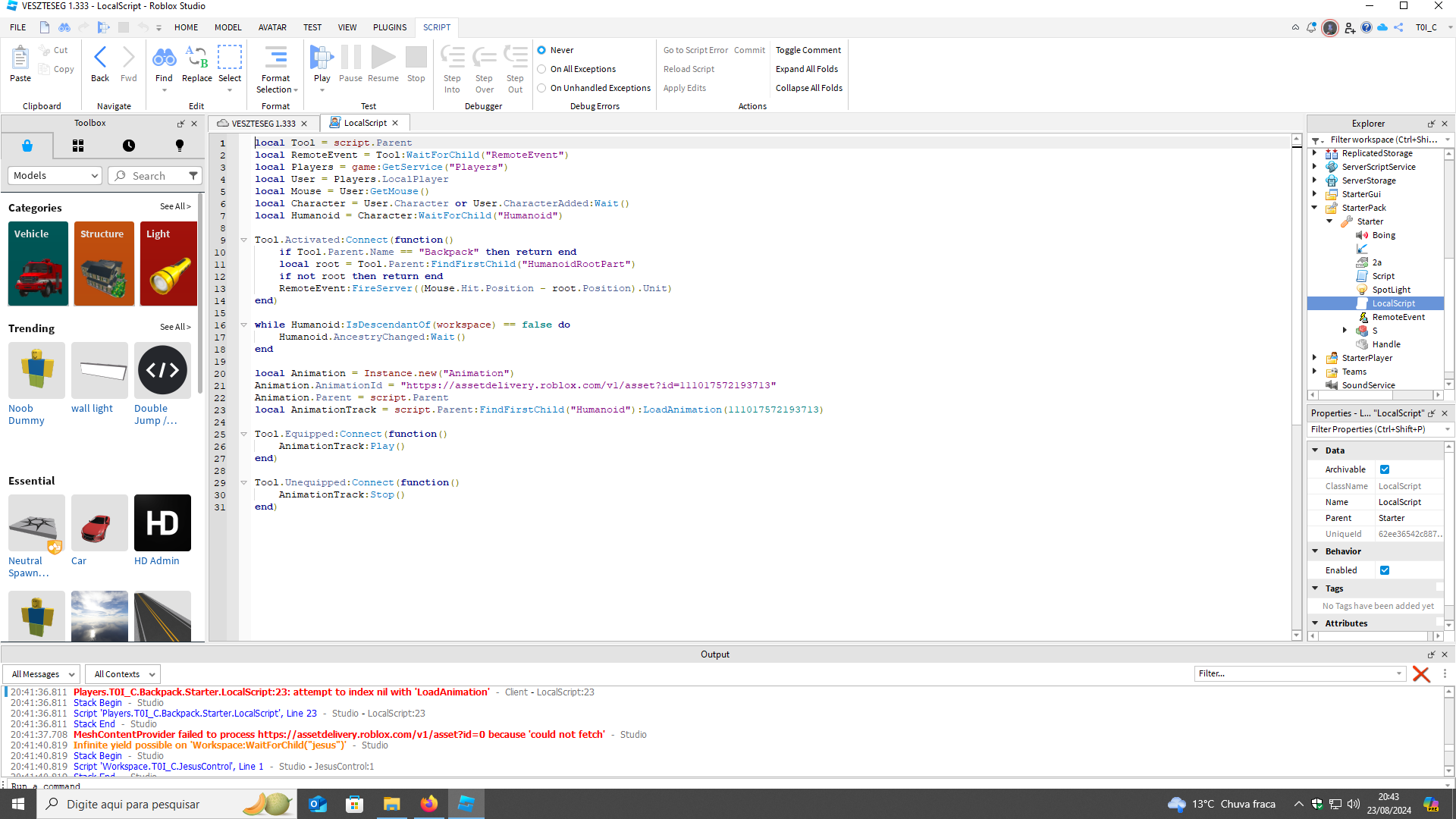
Task: Click the Paste clipboard icon
Action: tap(20, 58)
